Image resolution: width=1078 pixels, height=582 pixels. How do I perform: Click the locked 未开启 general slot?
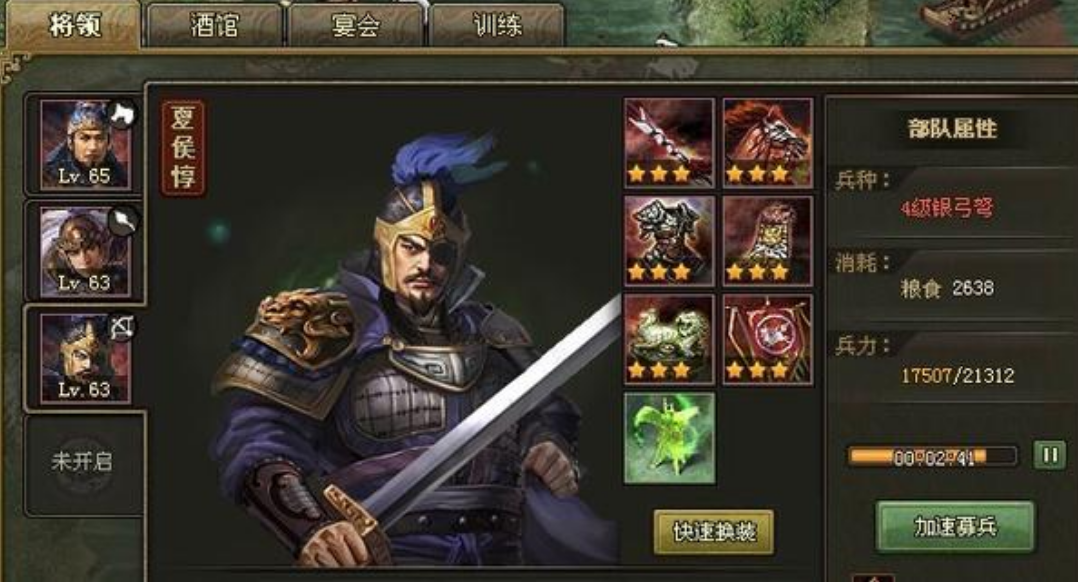pyautogui.click(x=82, y=463)
